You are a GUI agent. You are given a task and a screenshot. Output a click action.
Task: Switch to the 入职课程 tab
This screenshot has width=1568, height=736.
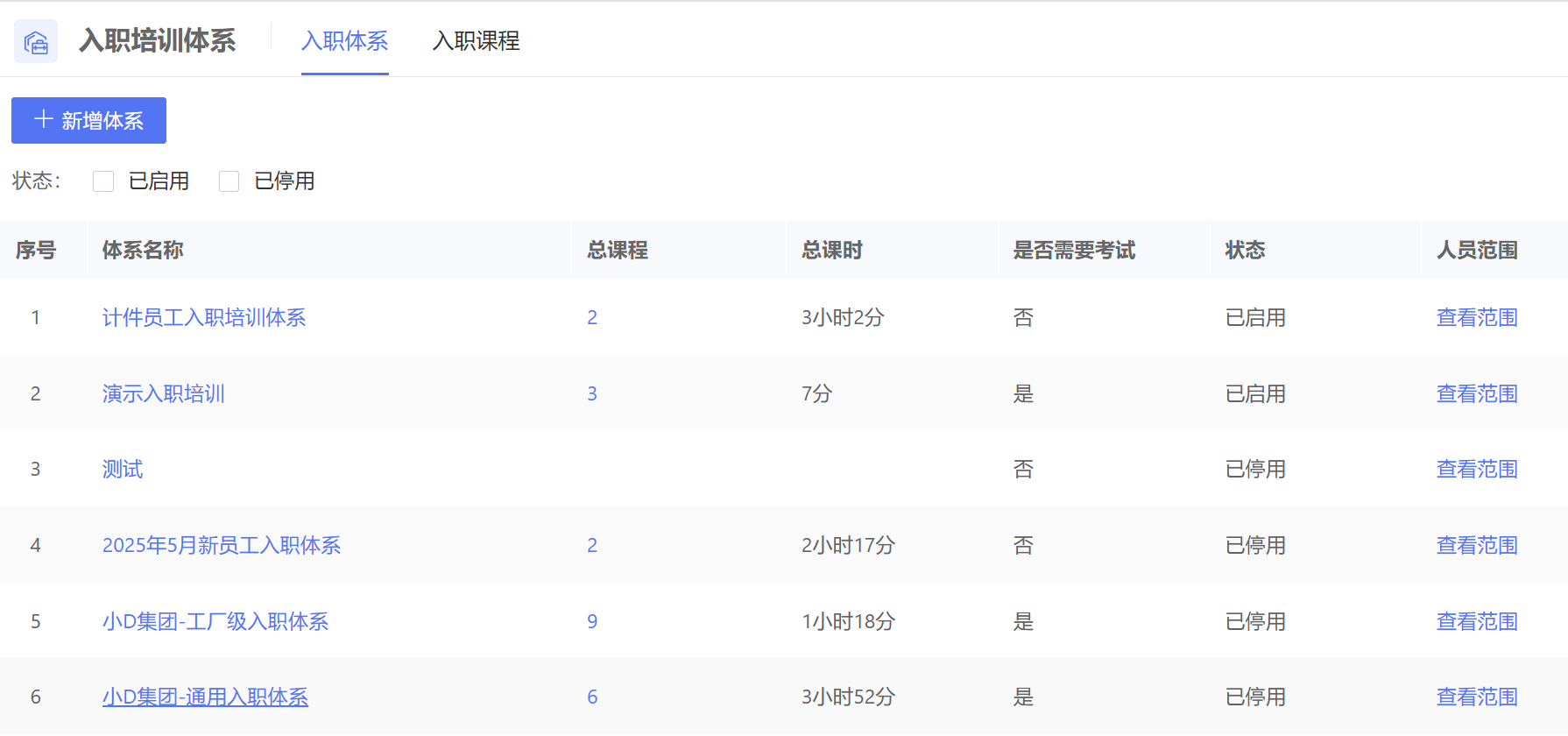476,41
